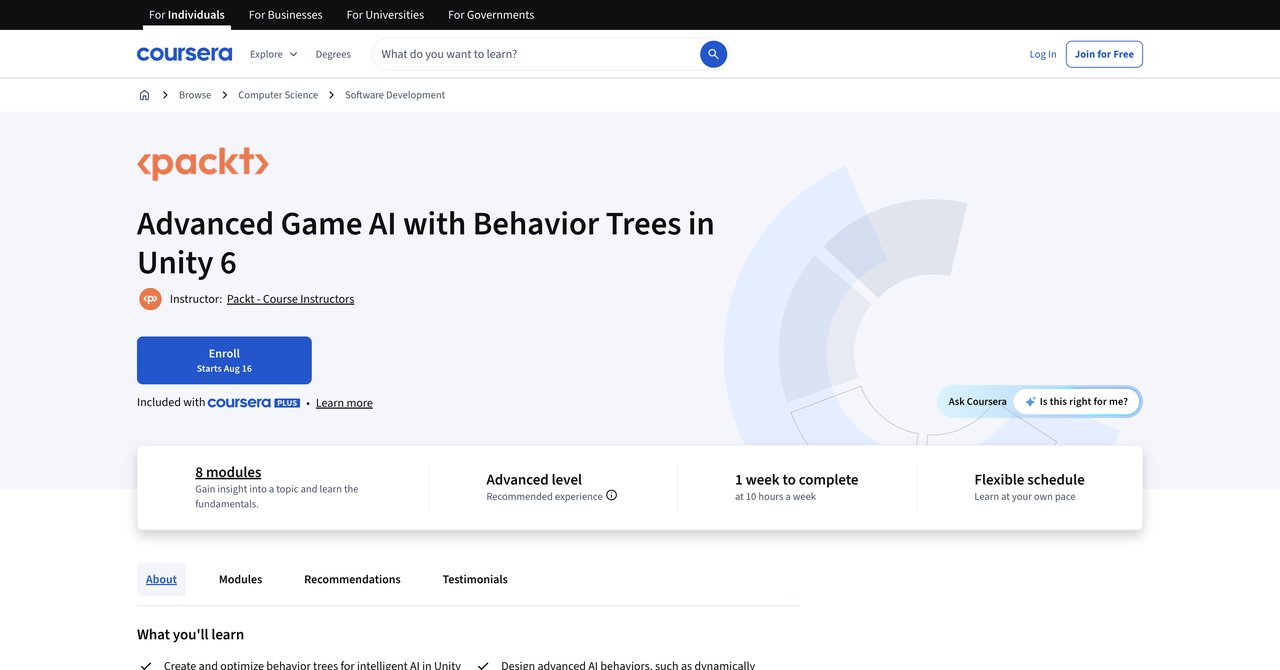
Task: Select the Recommendations tab
Action: pos(352,580)
